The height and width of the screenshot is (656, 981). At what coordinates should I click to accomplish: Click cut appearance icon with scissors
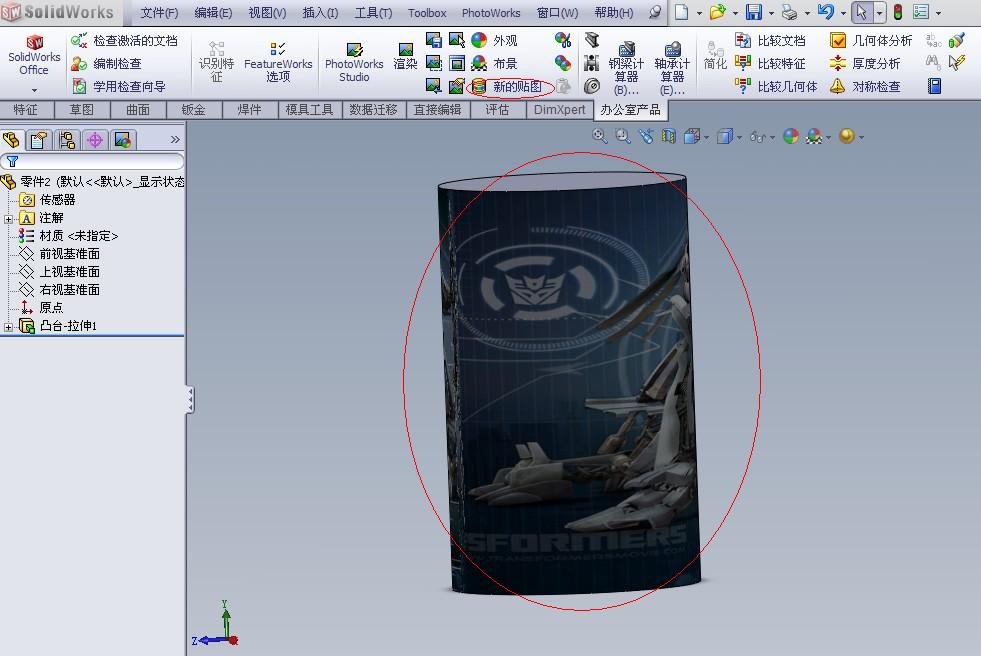[x=563, y=40]
